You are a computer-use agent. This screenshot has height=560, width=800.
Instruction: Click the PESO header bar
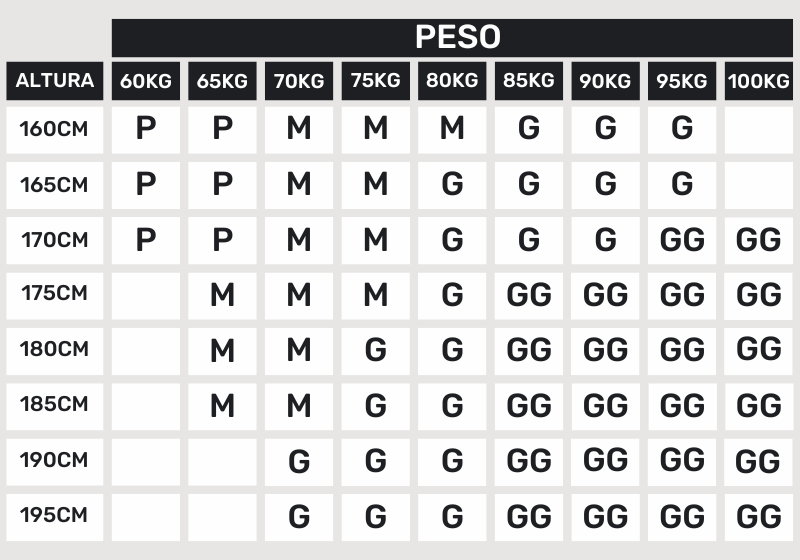[458, 37]
